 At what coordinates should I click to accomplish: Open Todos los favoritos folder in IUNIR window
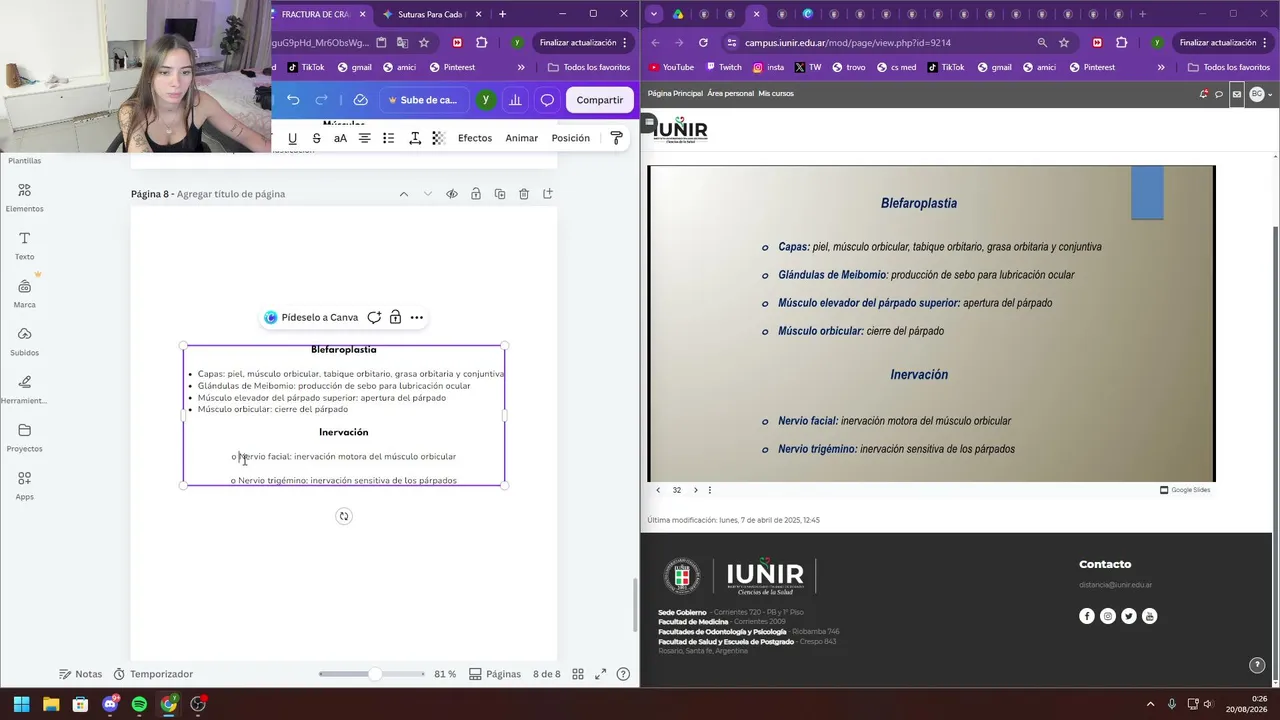[1229, 67]
